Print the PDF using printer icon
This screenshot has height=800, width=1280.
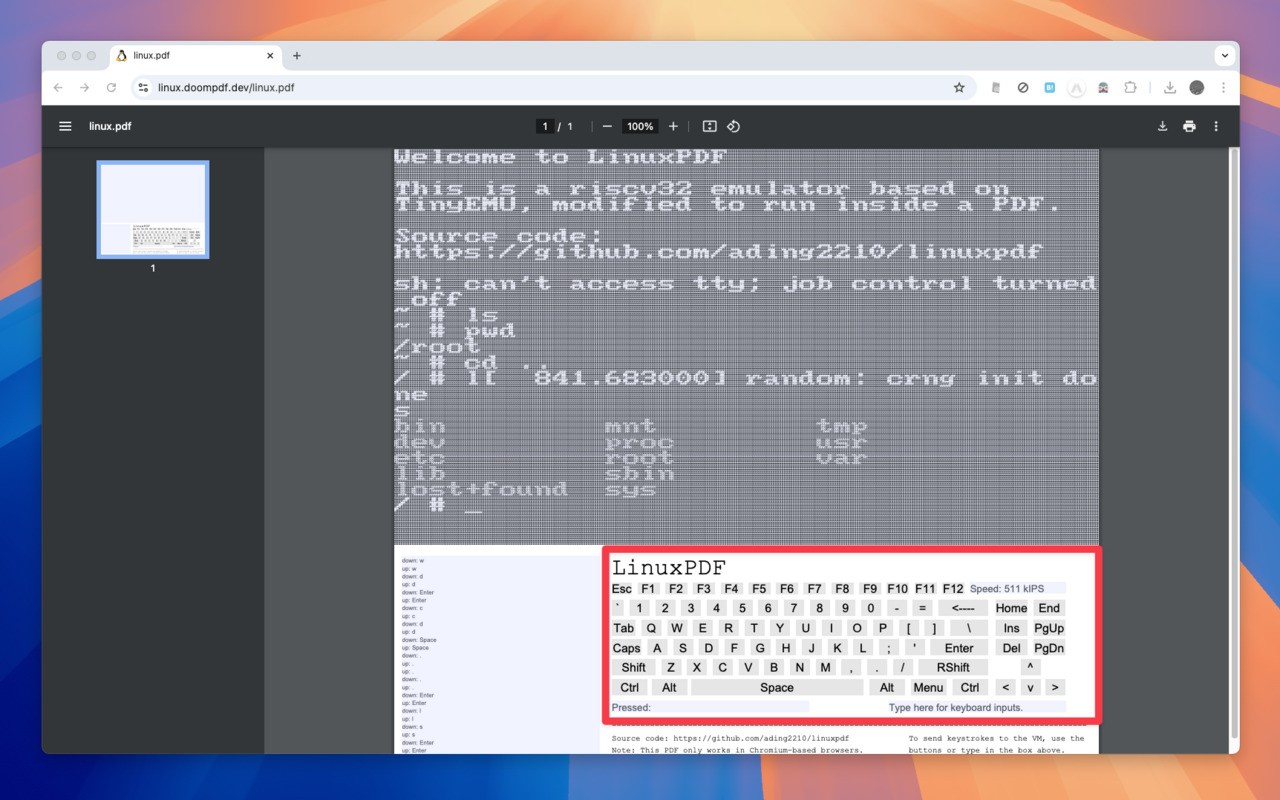pyautogui.click(x=1189, y=127)
